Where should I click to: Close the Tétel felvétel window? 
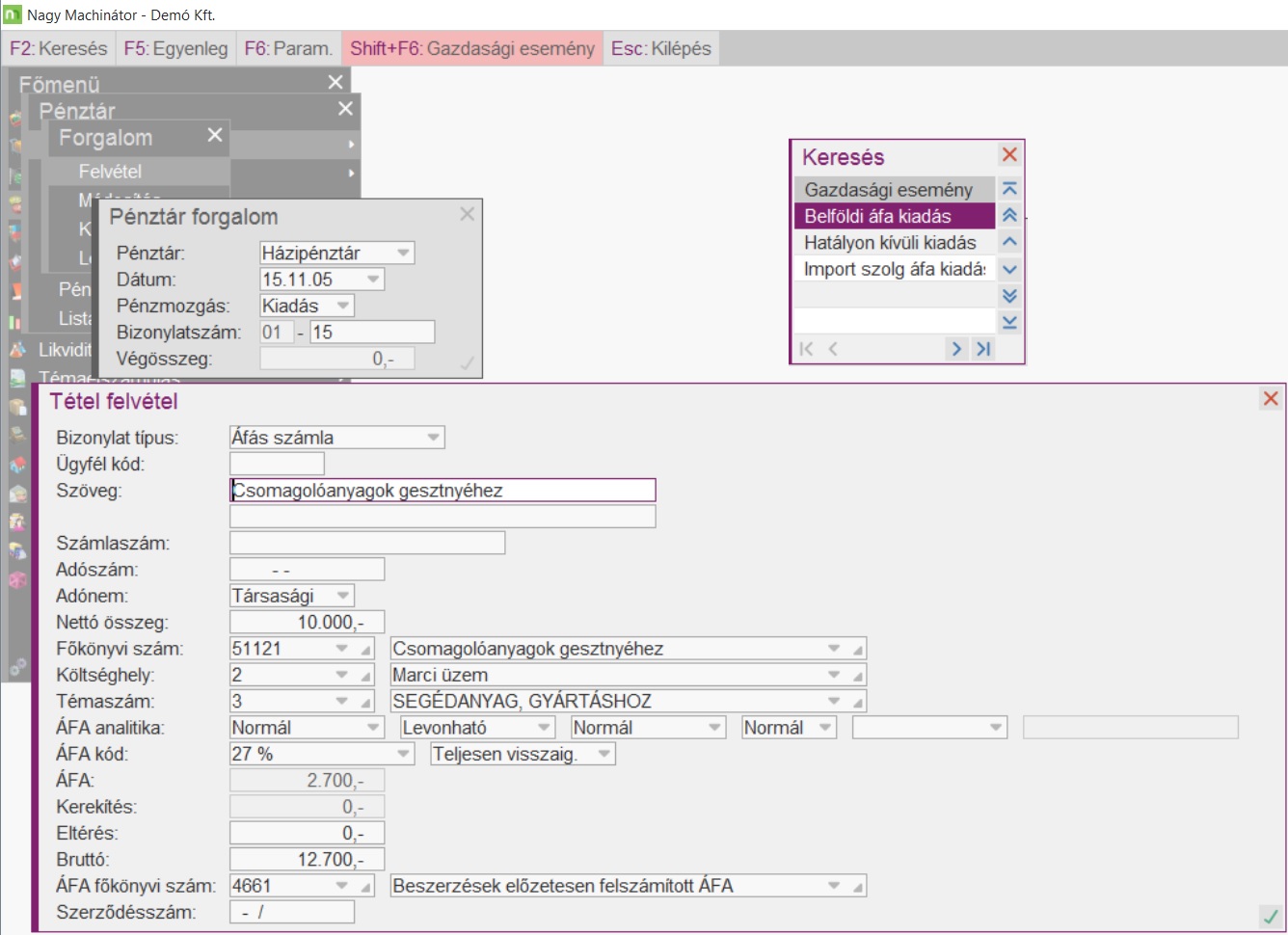[1271, 398]
